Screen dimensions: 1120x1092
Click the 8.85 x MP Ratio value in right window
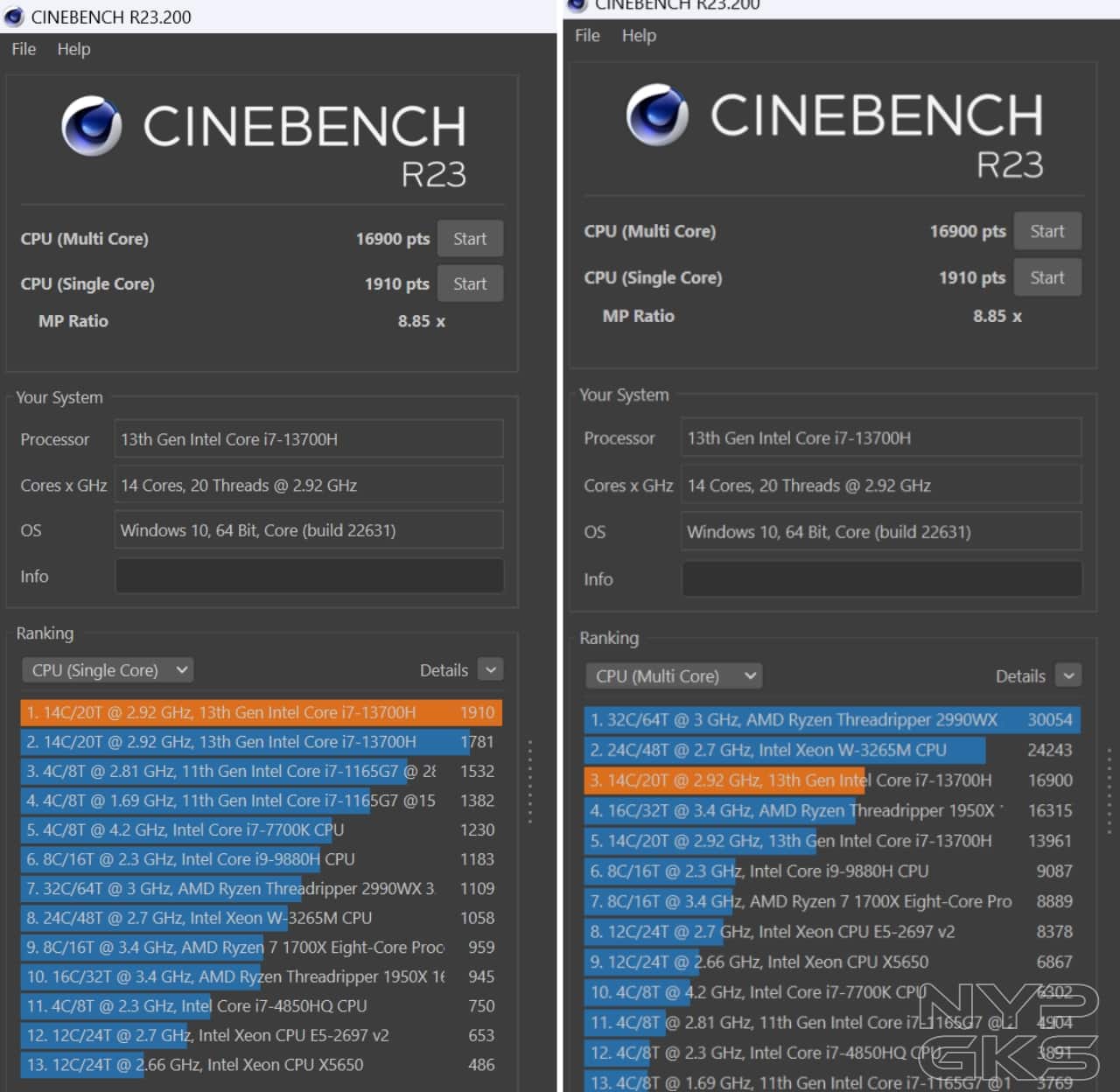point(997,316)
